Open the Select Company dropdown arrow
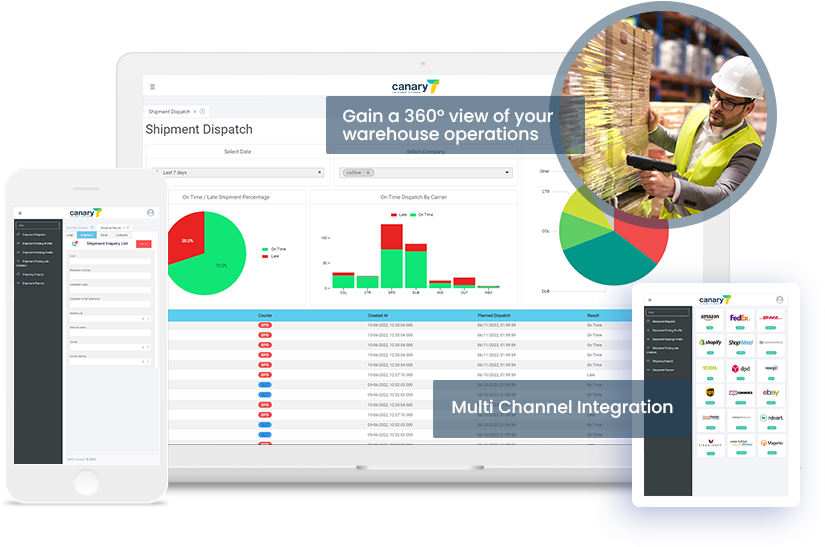Screen dimensions: 825x547 [x=507, y=173]
